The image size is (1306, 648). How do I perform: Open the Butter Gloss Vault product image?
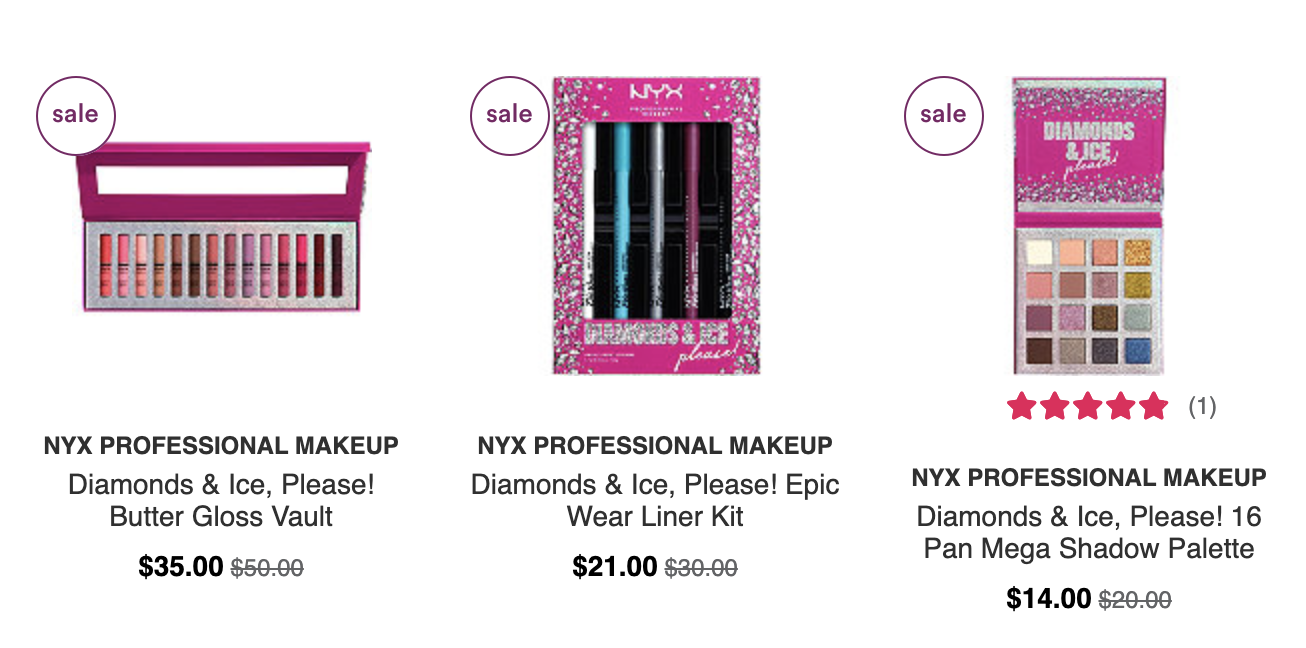click(222, 225)
